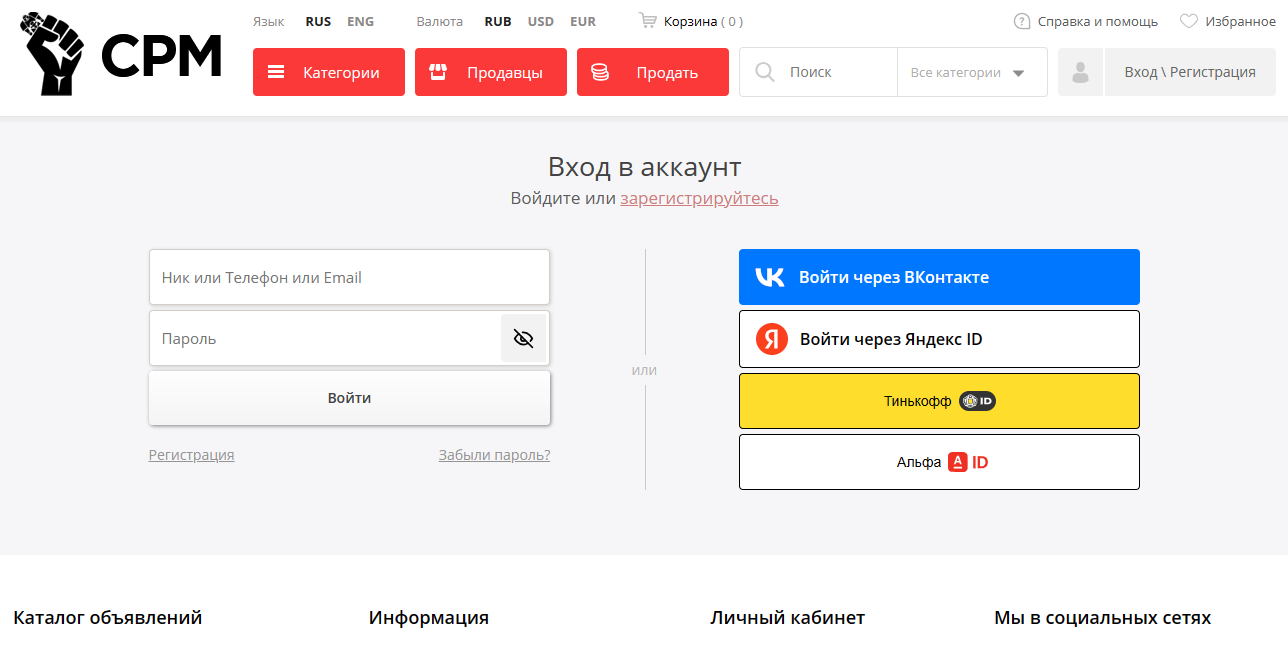The width and height of the screenshot is (1288, 645).
Task: Select RUB currency
Action: click(498, 21)
